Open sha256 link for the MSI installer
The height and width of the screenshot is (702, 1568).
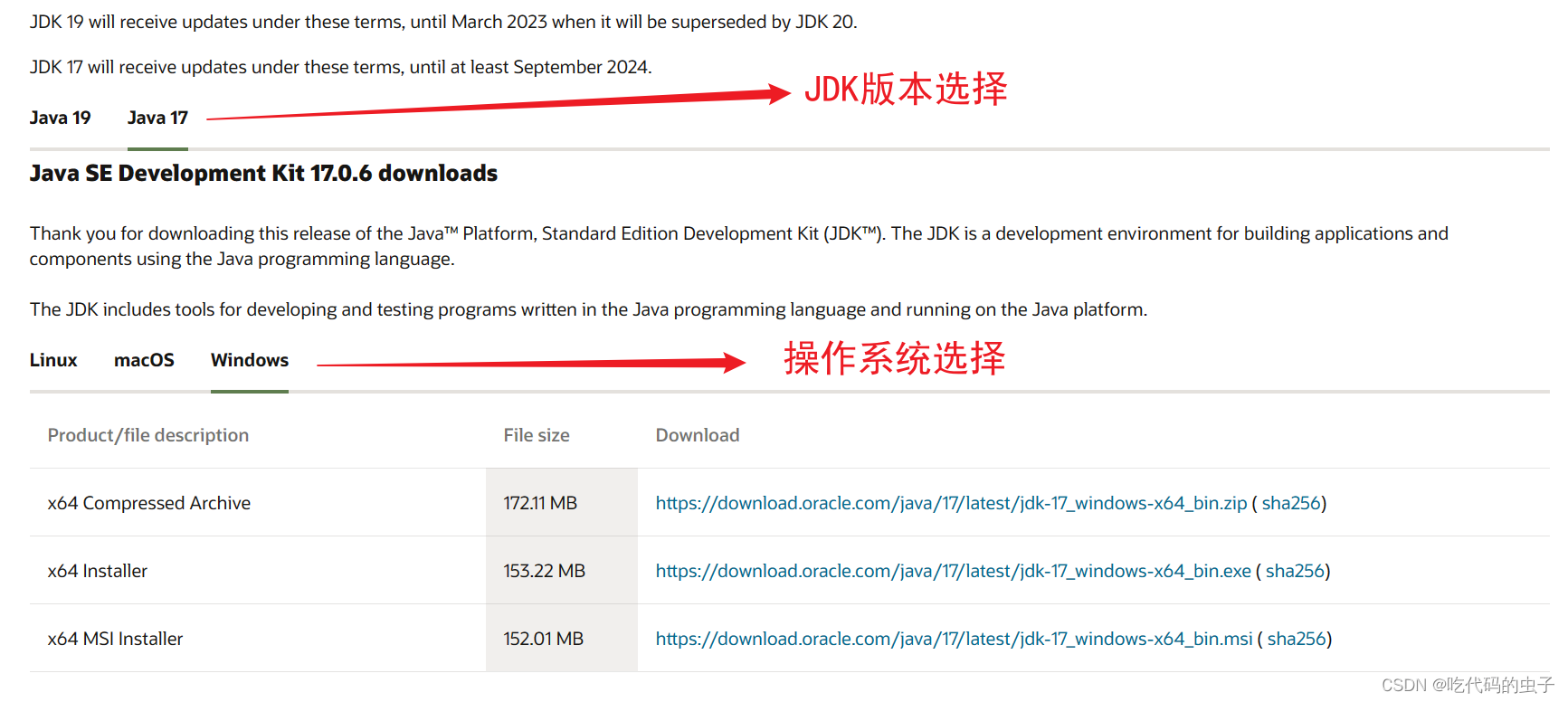click(x=1297, y=639)
